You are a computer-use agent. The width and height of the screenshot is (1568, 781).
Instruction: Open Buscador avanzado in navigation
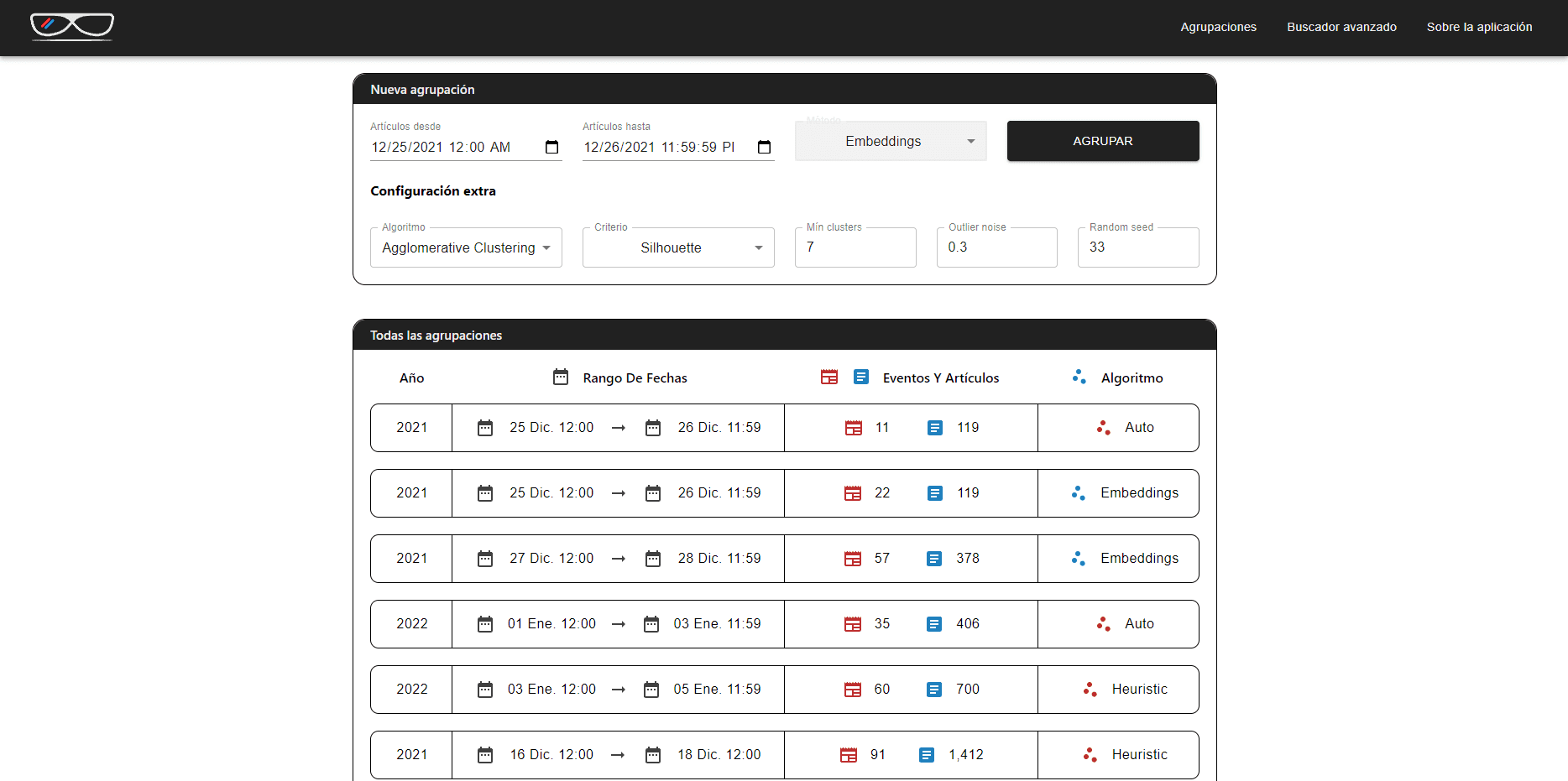[x=1341, y=27]
